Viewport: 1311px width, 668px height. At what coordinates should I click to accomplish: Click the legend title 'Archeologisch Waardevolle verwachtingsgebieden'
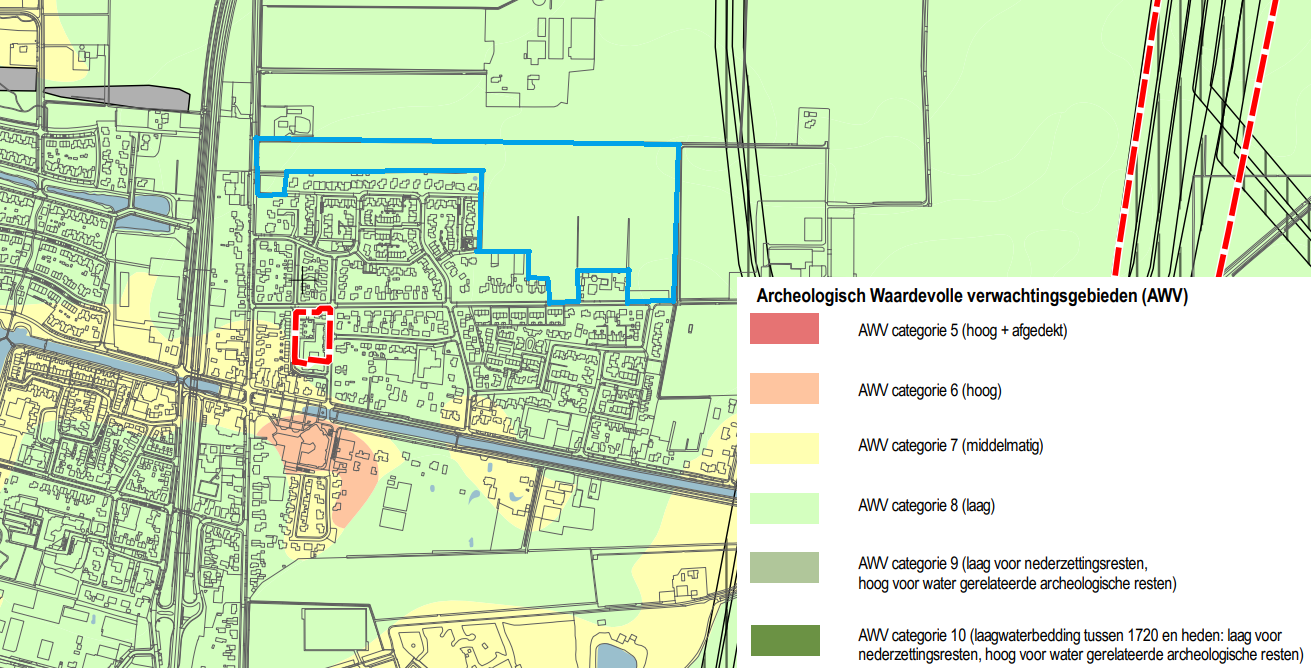[971, 296]
